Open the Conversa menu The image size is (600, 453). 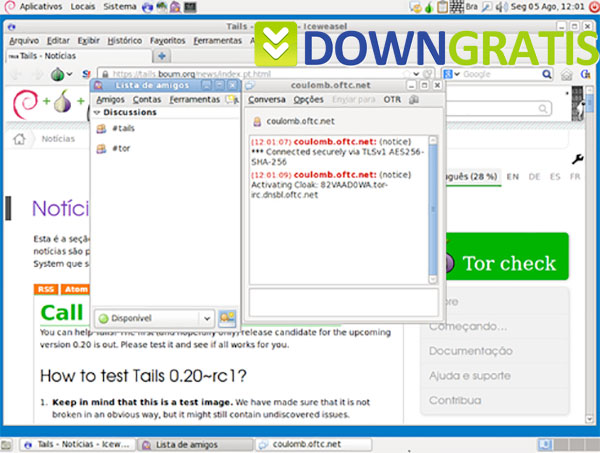pos(266,100)
